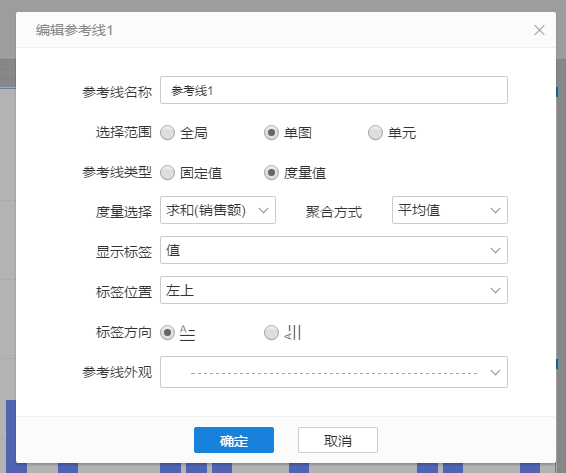Select 单图 range radio button
The image size is (566, 473).
(x=271, y=133)
